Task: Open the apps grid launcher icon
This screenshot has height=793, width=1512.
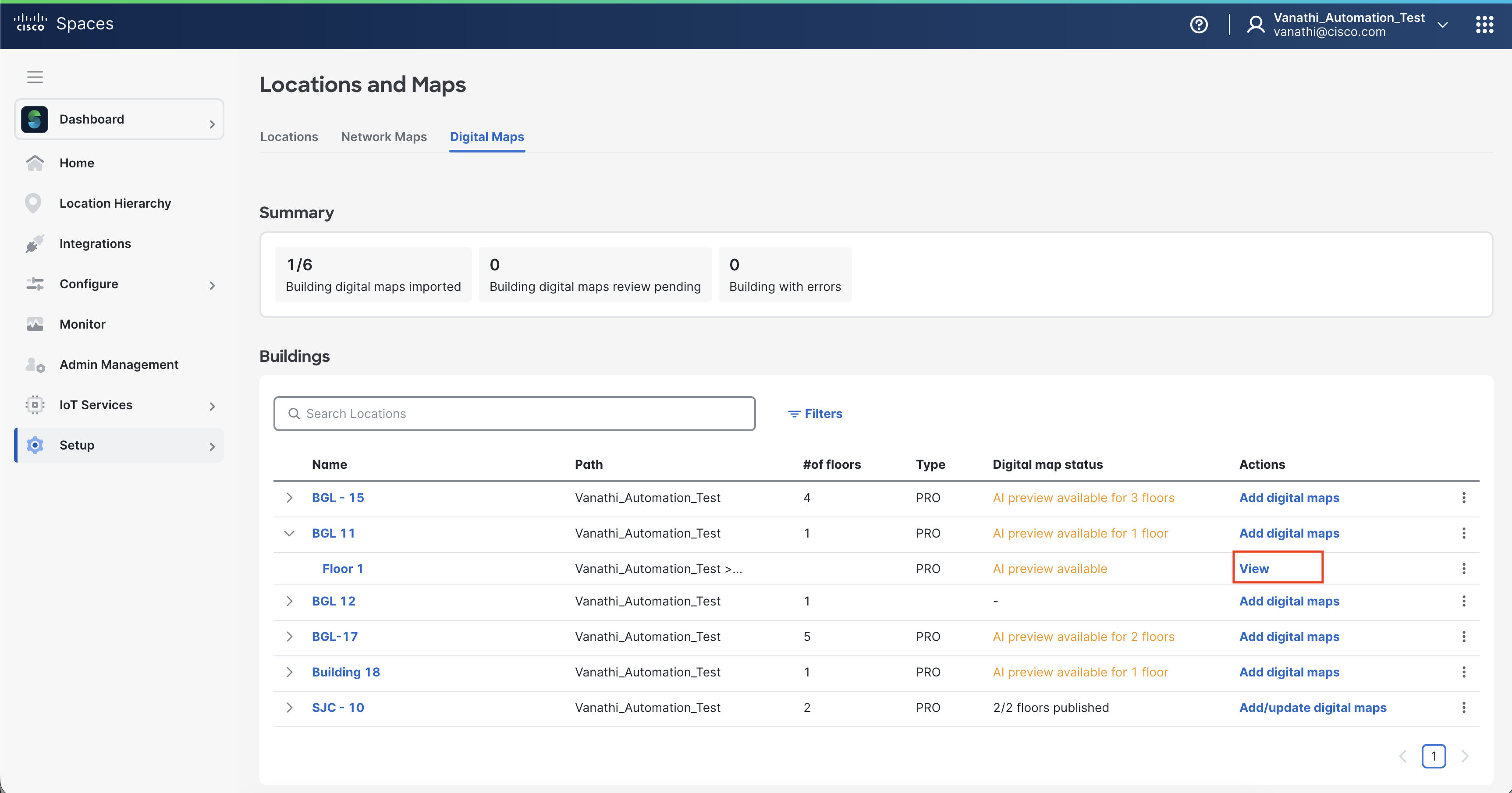Action: 1484,25
